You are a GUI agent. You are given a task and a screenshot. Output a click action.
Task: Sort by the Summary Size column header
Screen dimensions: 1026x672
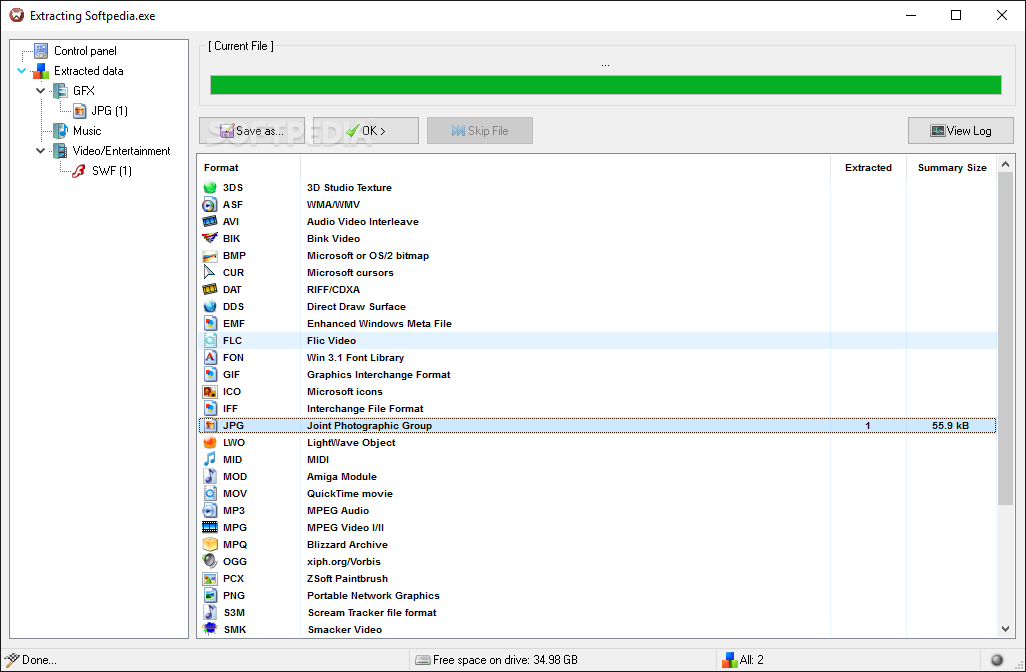[x=951, y=168]
